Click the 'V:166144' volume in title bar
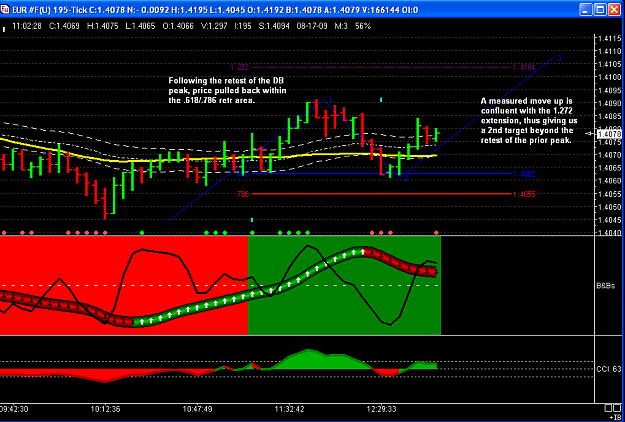 [381, 10]
